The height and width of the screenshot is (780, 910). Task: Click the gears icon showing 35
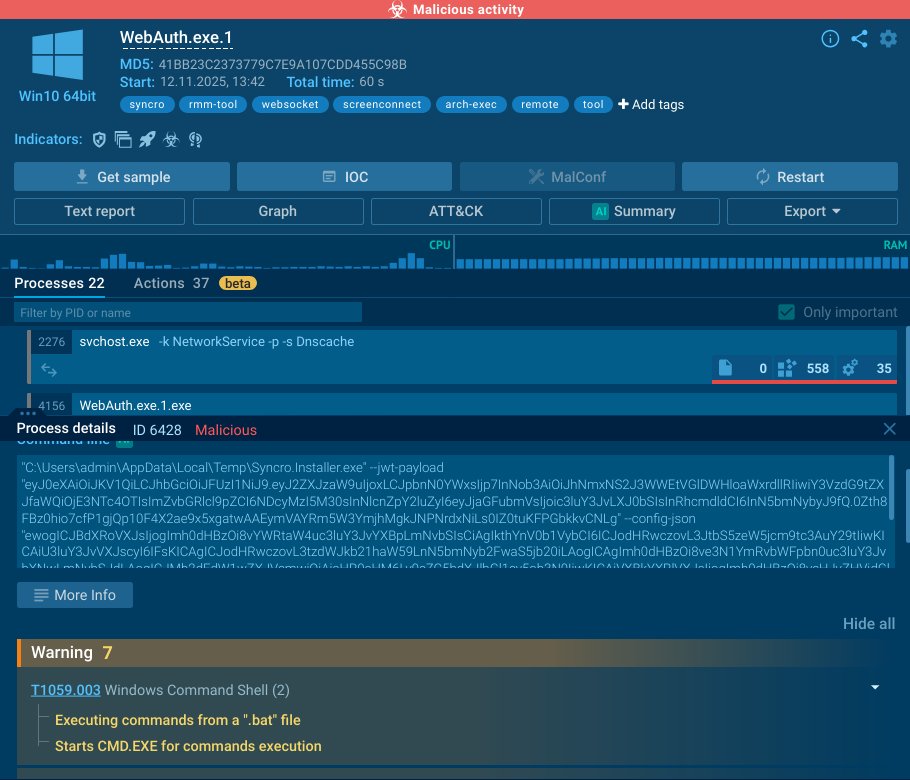(x=850, y=368)
